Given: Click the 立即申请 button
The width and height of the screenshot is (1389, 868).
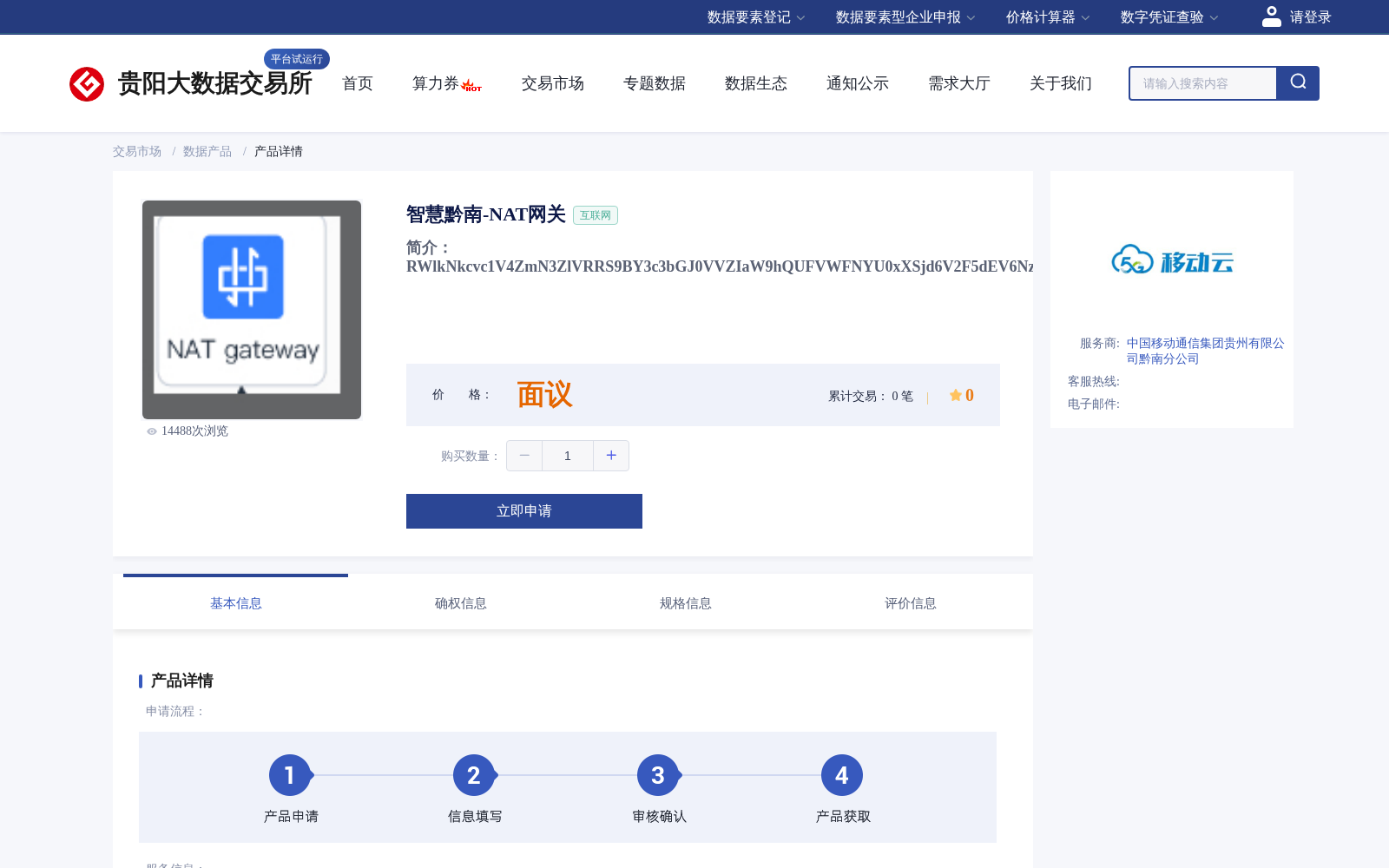Looking at the screenshot, I should (524, 511).
